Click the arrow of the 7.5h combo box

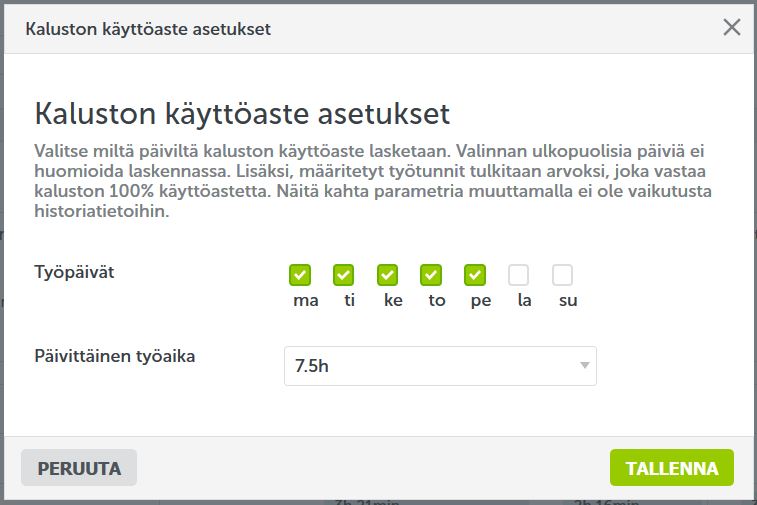tap(584, 366)
